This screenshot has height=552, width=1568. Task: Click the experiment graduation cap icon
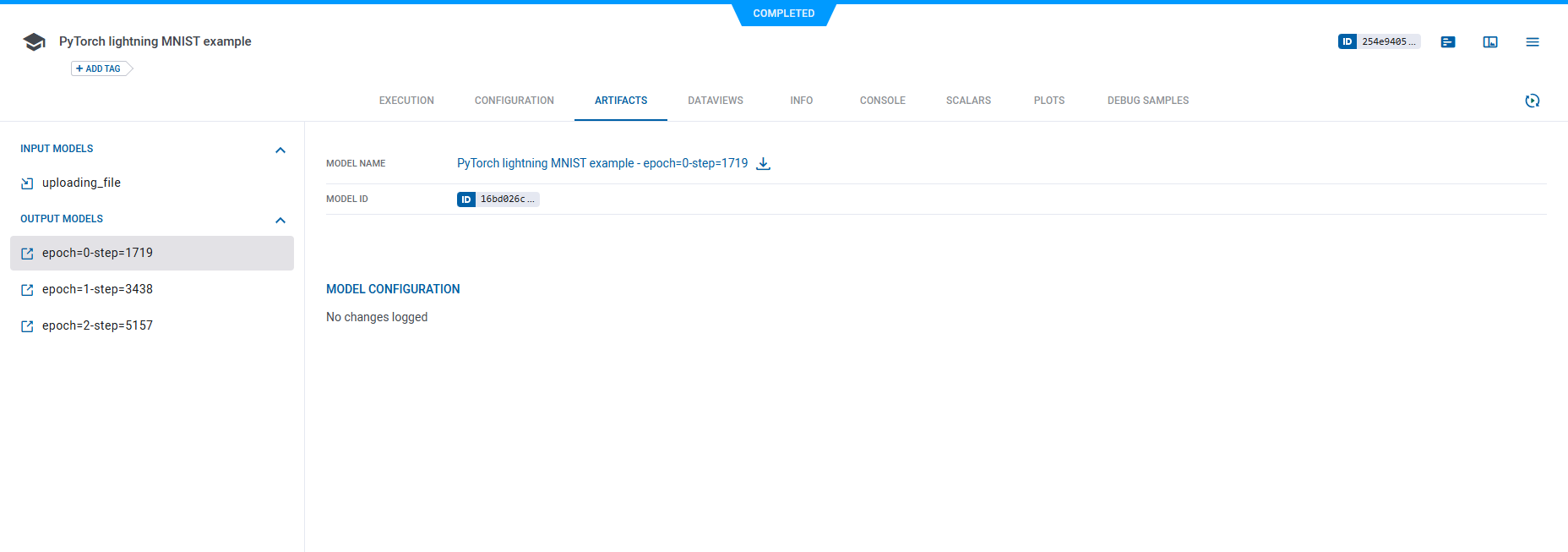[34, 42]
